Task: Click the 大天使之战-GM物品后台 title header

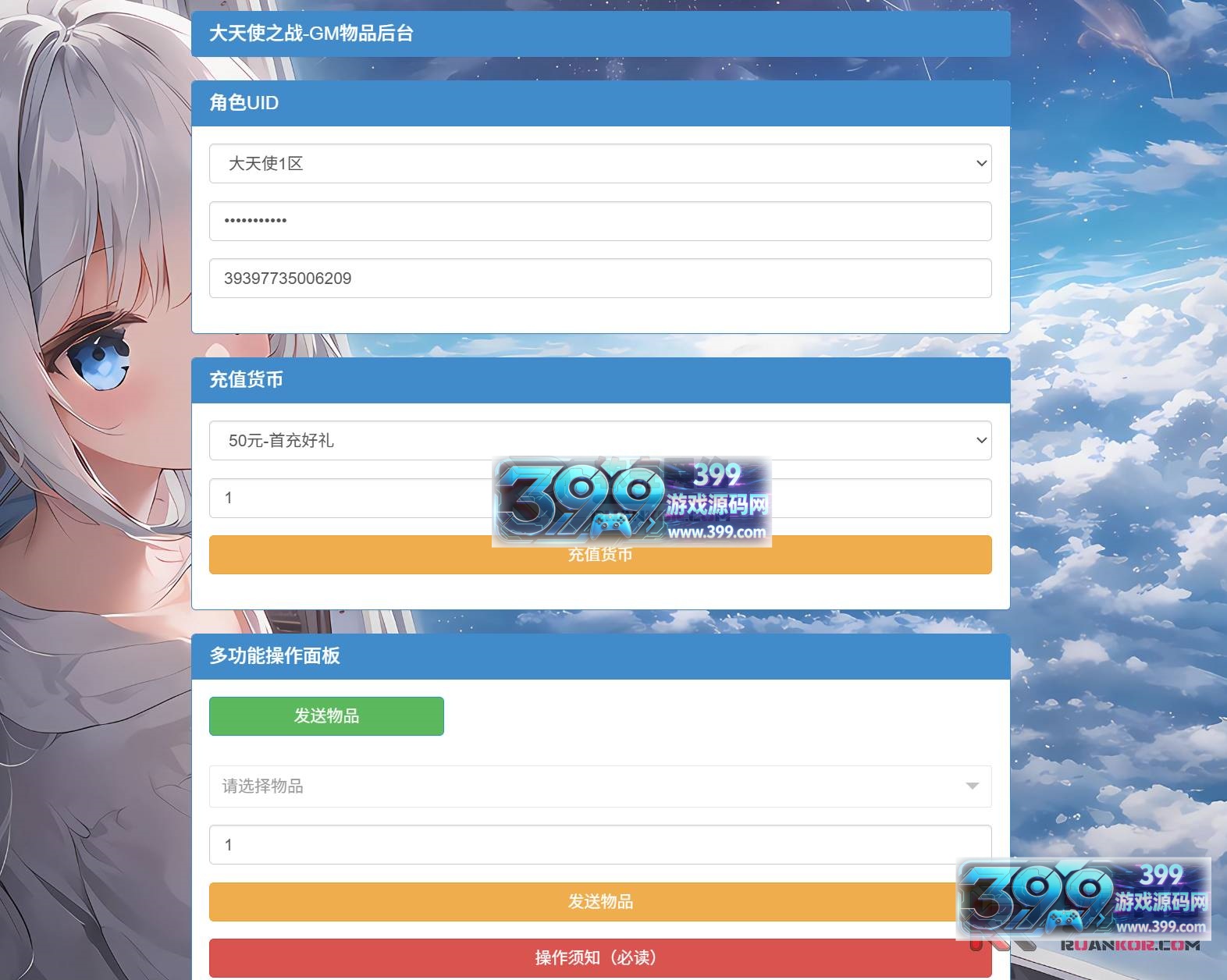Action: tap(600, 34)
